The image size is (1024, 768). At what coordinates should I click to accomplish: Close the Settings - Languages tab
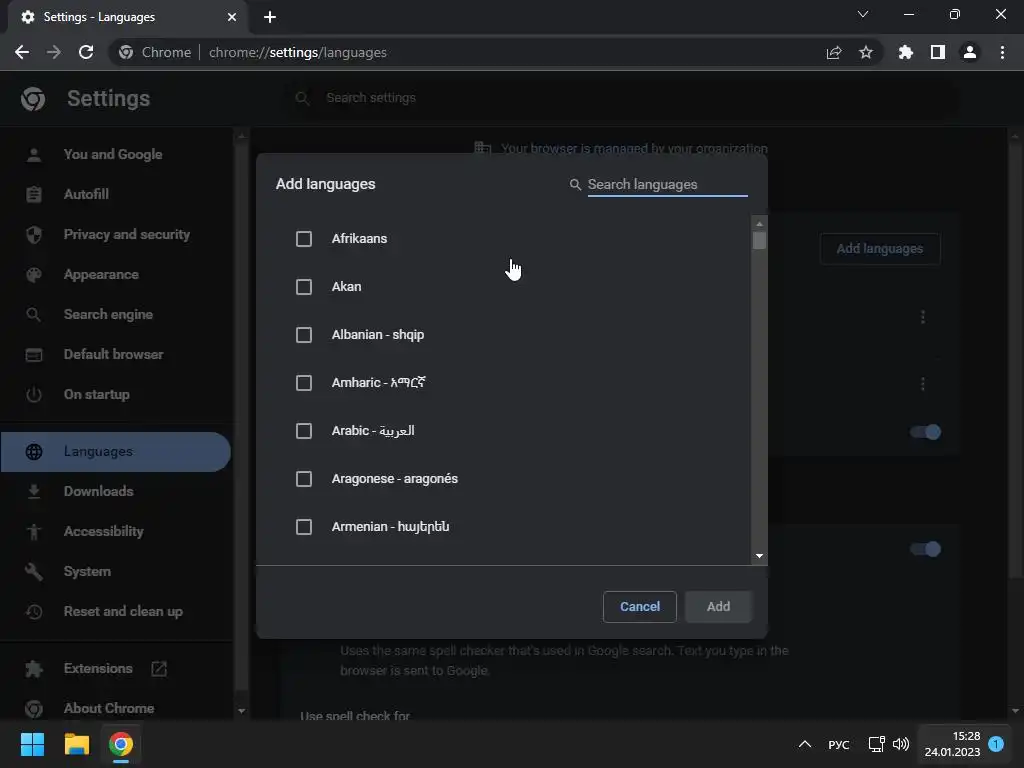tap(232, 17)
